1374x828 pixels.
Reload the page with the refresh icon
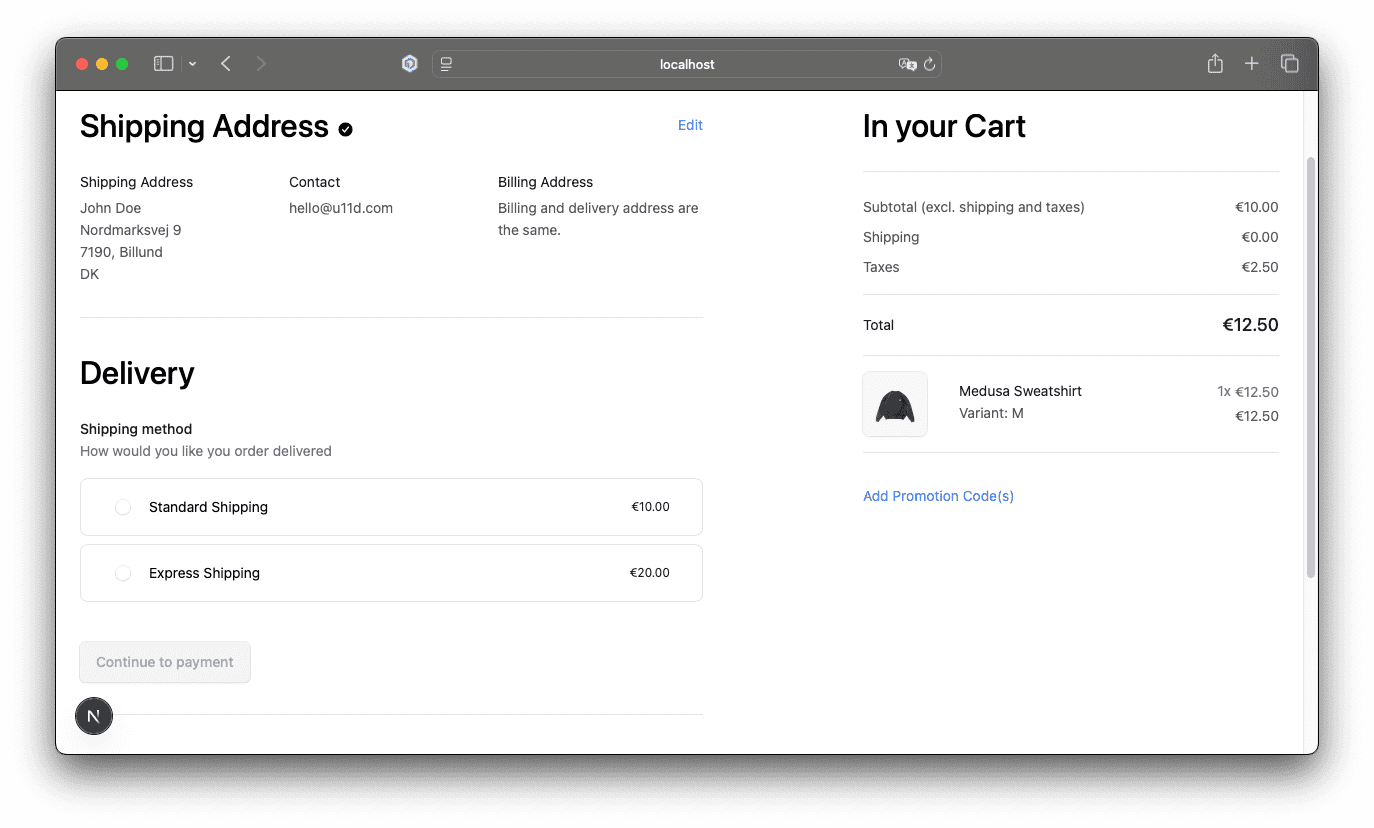point(929,64)
